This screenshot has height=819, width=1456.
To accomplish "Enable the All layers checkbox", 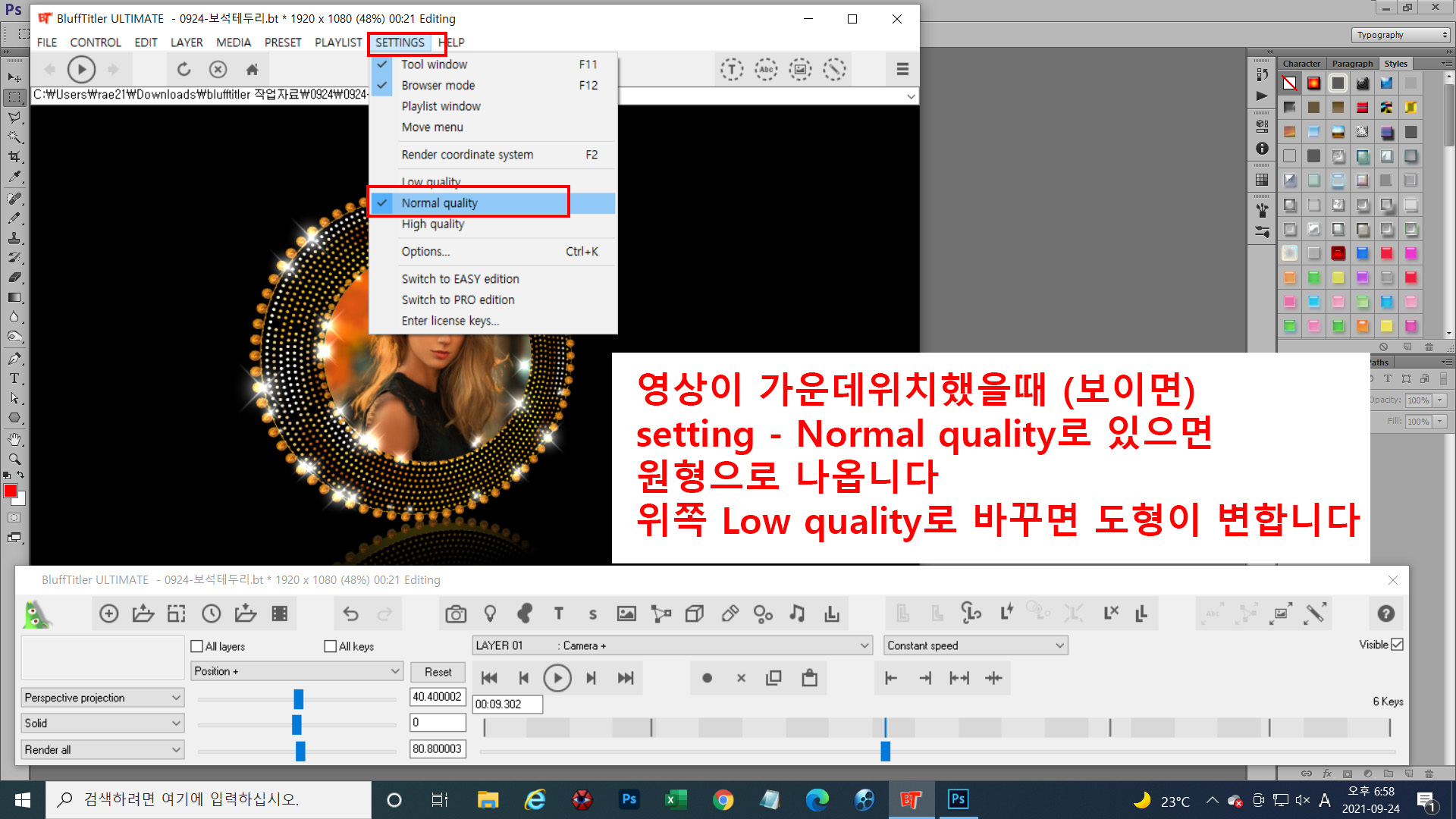I will pos(197,646).
